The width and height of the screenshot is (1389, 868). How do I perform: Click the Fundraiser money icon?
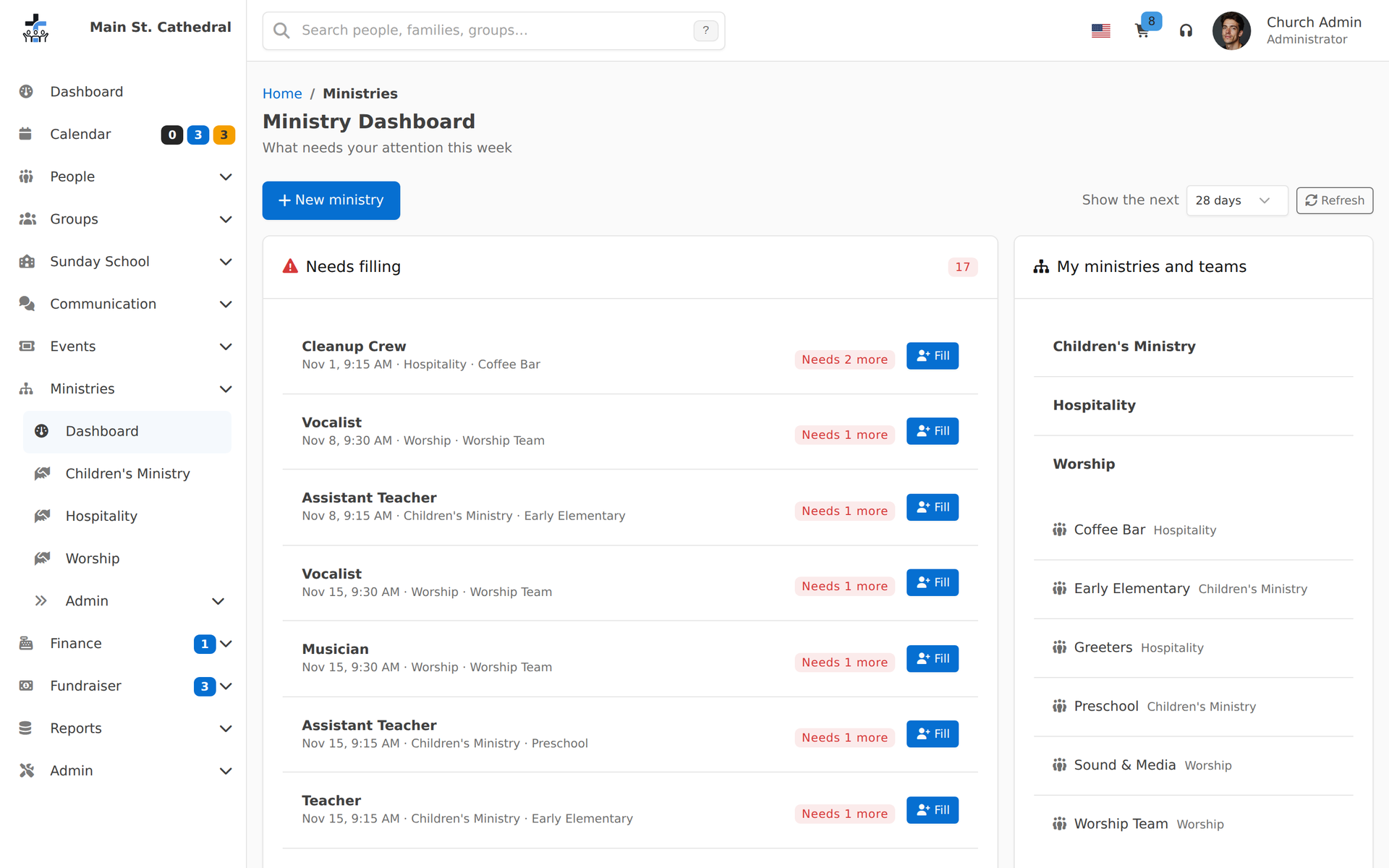pyautogui.click(x=26, y=686)
